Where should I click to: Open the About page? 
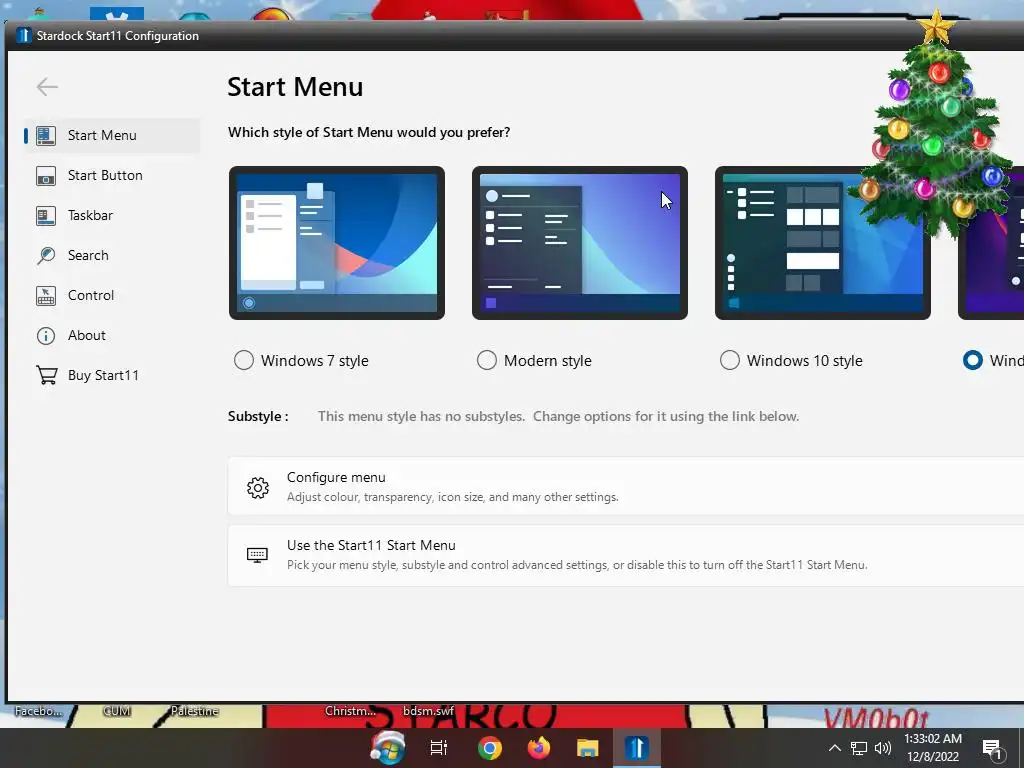(x=112, y=335)
